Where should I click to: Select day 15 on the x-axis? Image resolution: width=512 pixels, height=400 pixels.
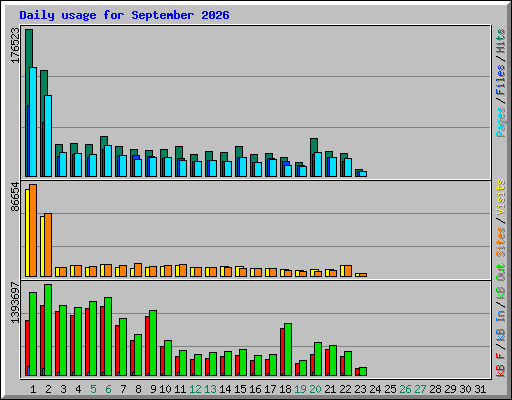point(240,389)
